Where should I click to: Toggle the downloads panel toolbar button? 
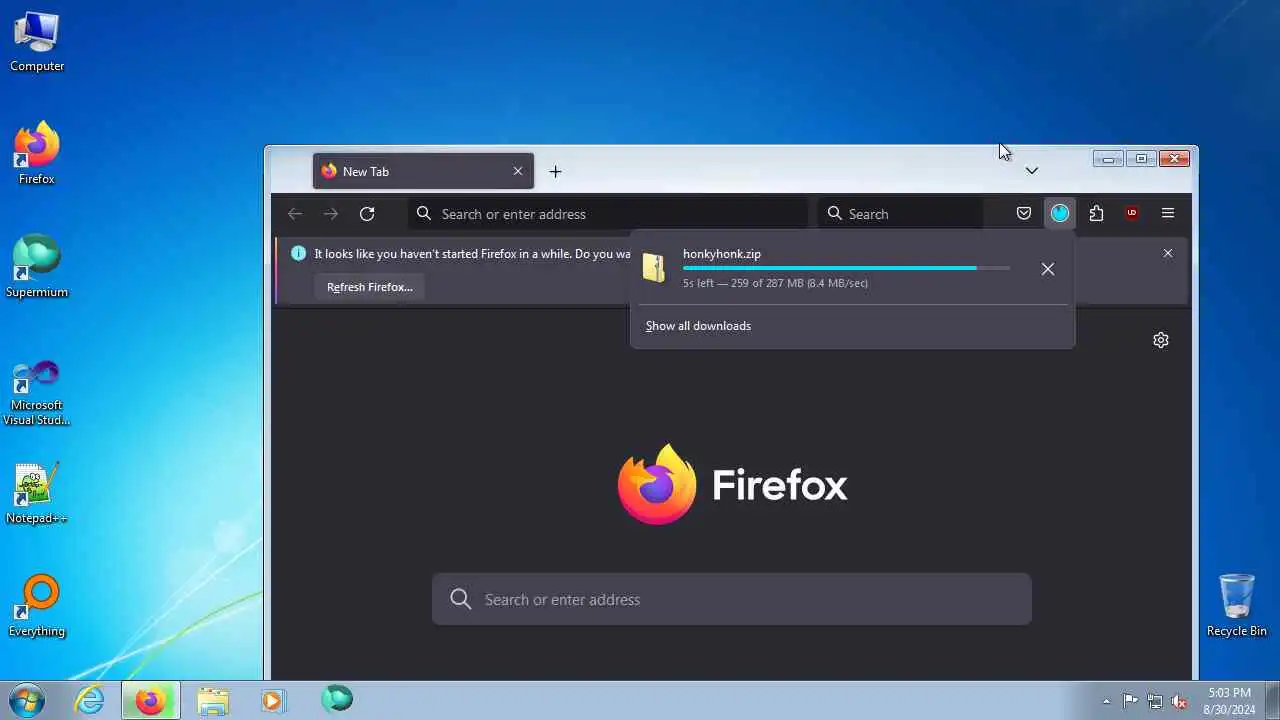click(x=1060, y=213)
